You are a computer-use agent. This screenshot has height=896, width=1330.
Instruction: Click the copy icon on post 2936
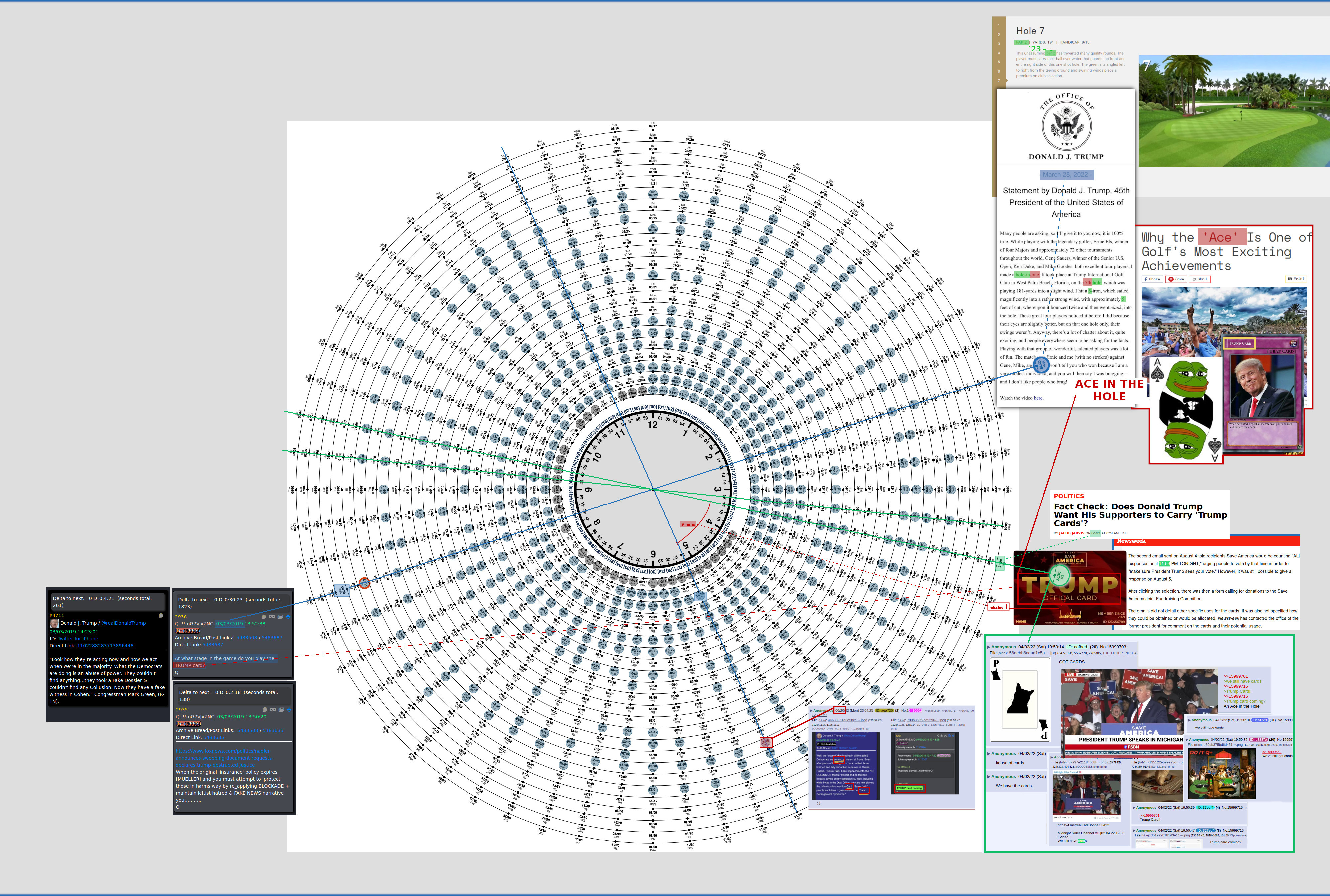(x=264, y=617)
